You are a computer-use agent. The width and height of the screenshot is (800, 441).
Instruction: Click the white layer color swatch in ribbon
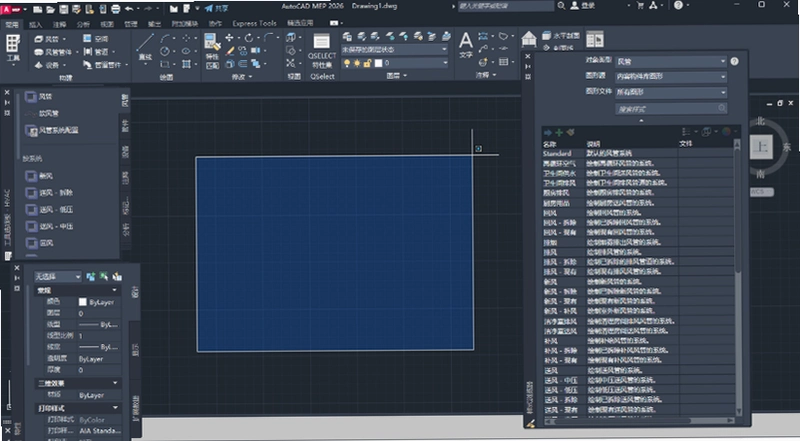378,63
